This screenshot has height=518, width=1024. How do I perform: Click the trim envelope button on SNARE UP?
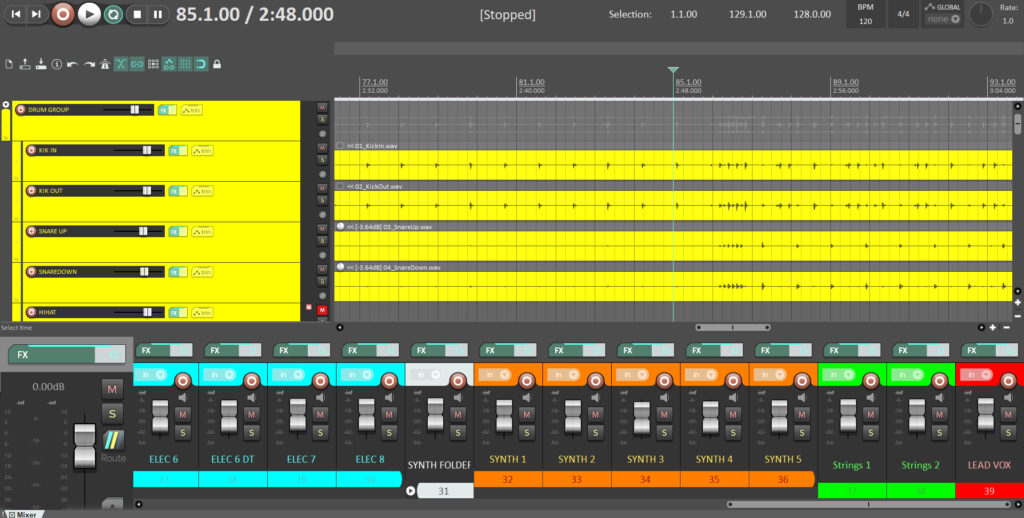tap(203, 231)
